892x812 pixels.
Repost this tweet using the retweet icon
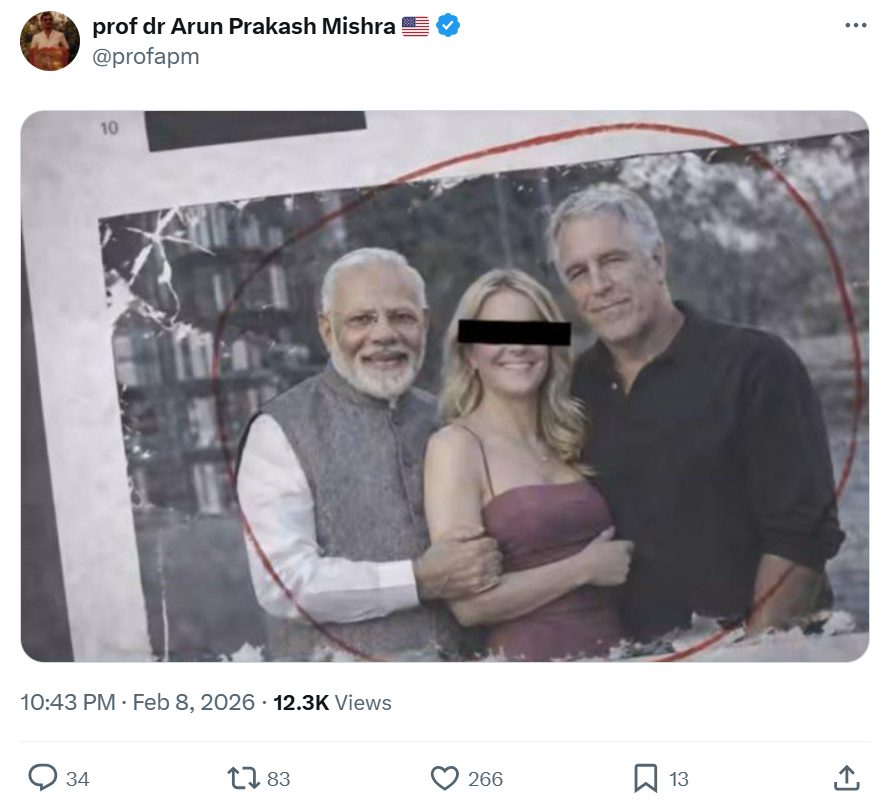(x=241, y=777)
